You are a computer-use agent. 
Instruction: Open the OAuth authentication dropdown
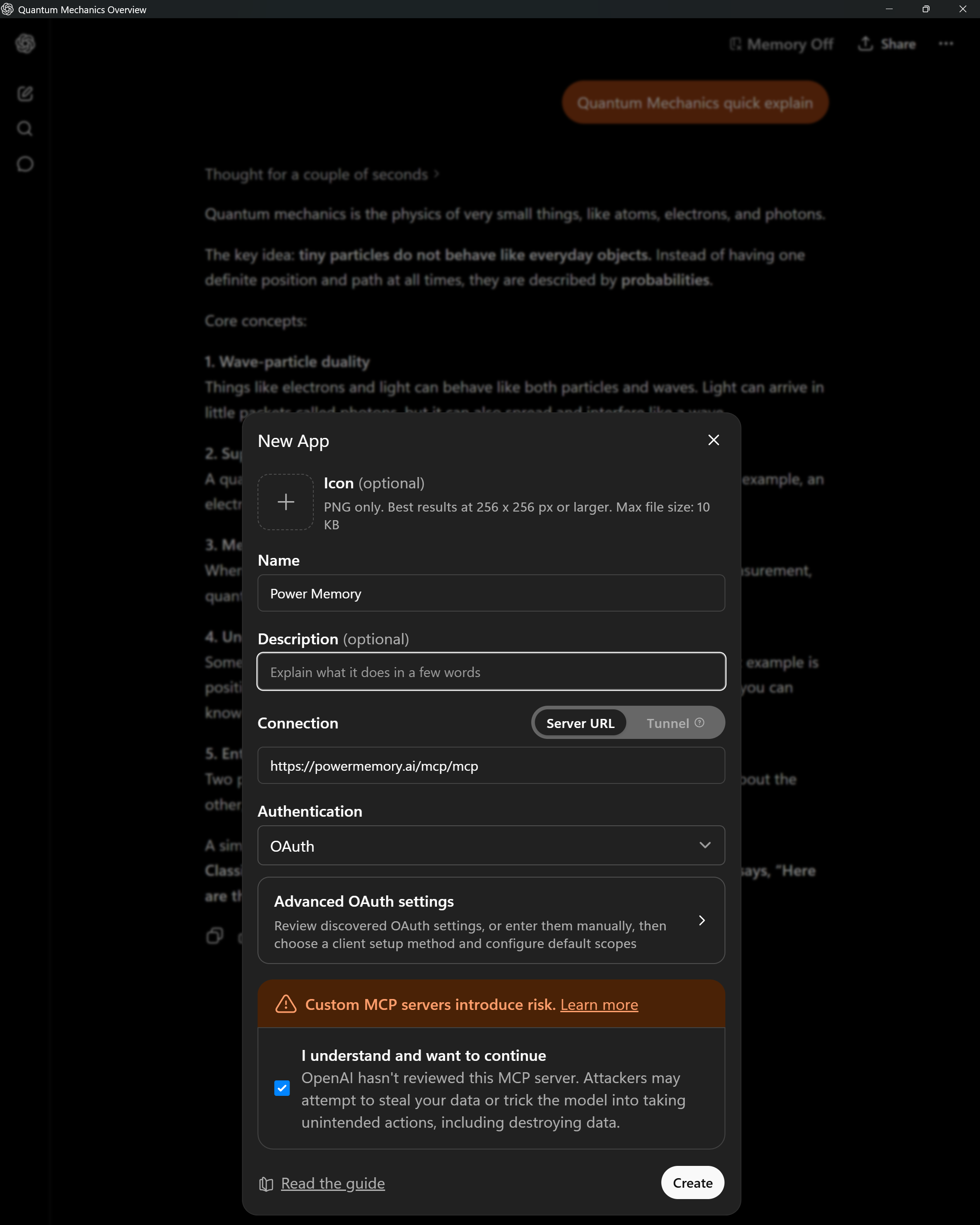coord(491,845)
